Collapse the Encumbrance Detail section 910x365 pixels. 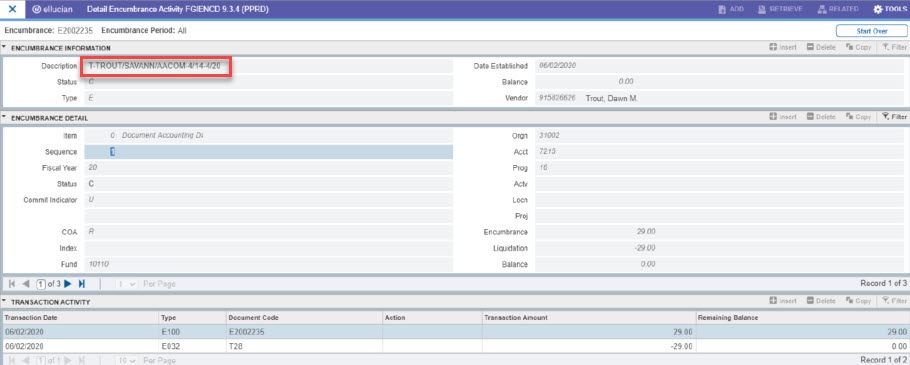point(5,118)
